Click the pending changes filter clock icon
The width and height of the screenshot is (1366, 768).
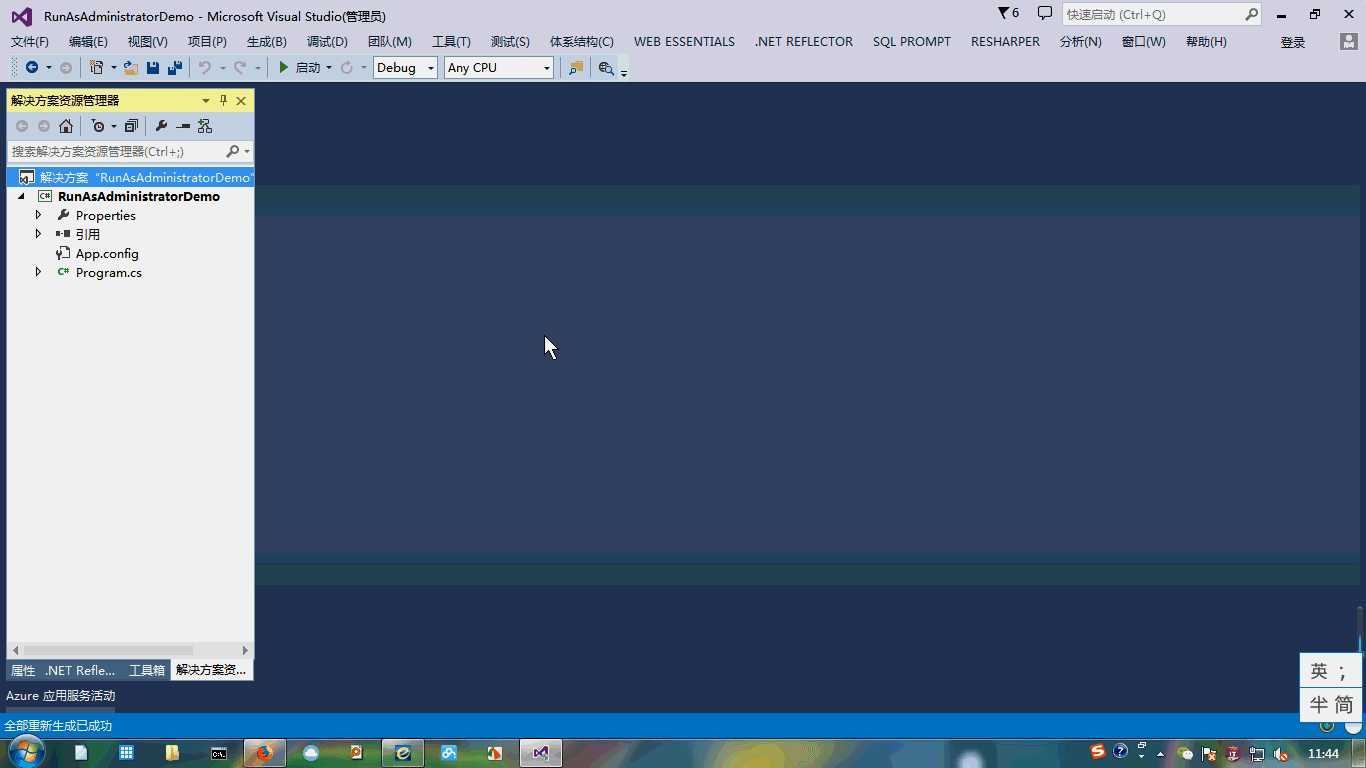(x=98, y=126)
